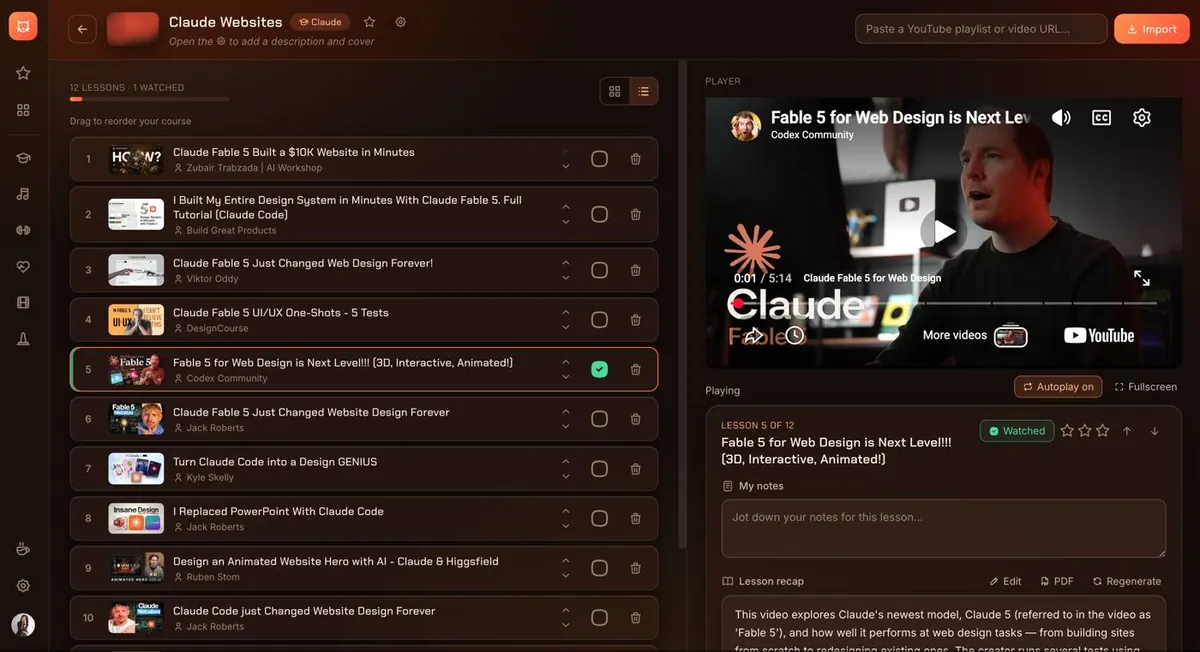The height and width of the screenshot is (652, 1200).
Task: Open the dashboard grid sidebar icon
Action: pyautogui.click(x=23, y=110)
